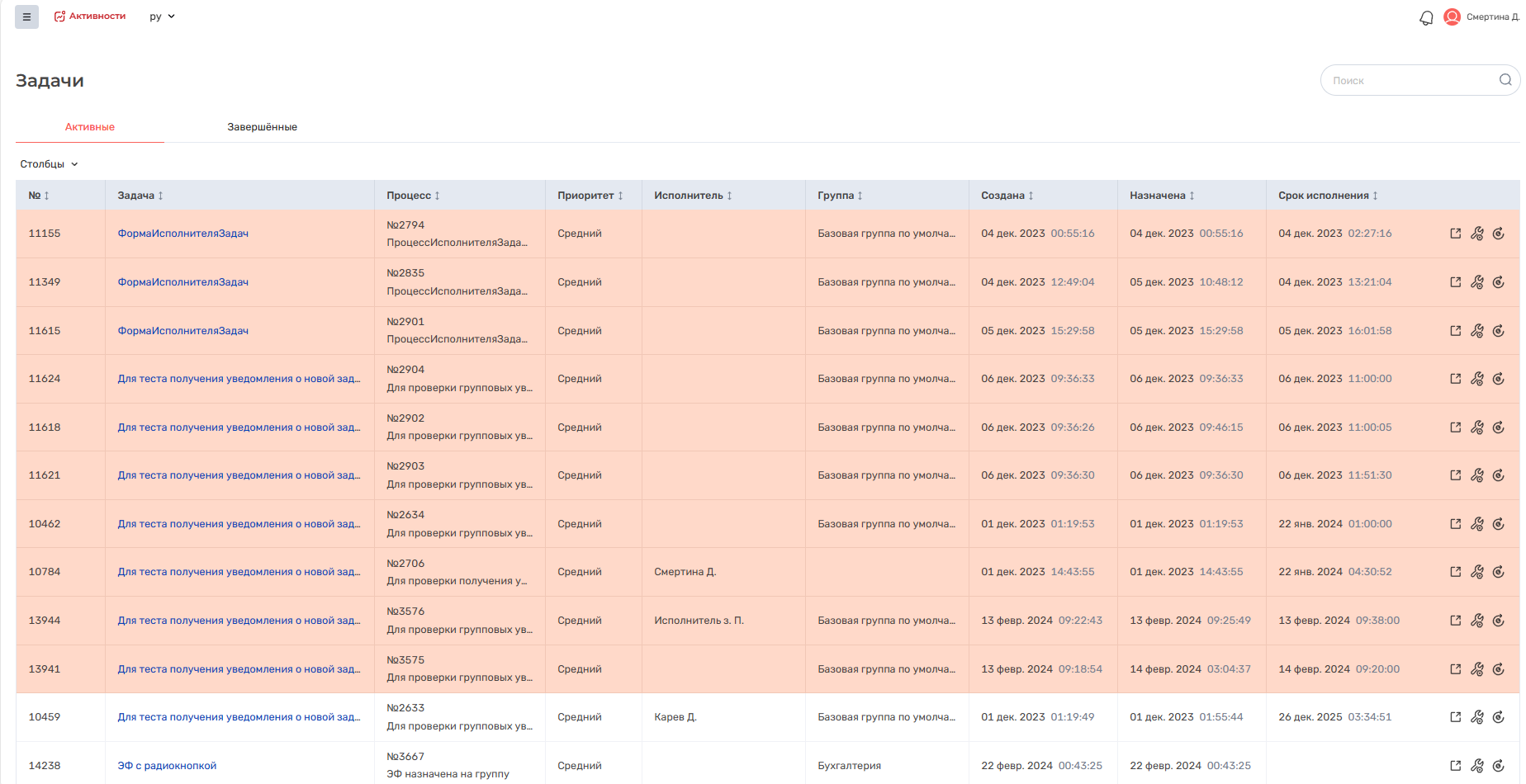Open the hamburger menu button
The height and width of the screenshot is (784, 1526).
coord(26,17)
